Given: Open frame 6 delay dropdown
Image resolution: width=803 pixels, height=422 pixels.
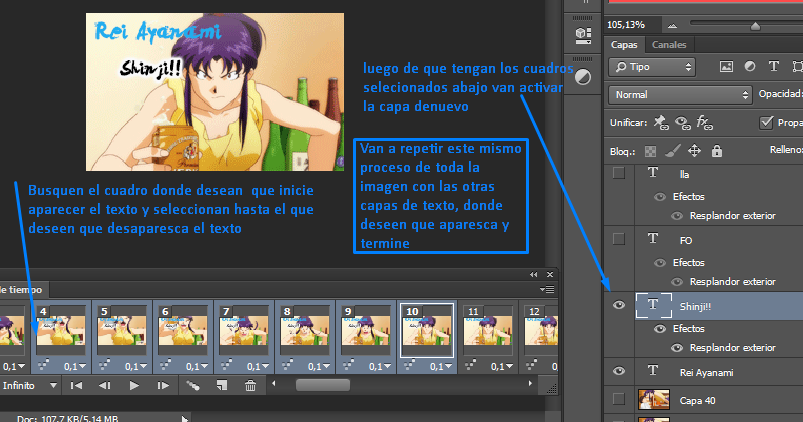Looking at the screenshot, I should [x=197, y=367].
